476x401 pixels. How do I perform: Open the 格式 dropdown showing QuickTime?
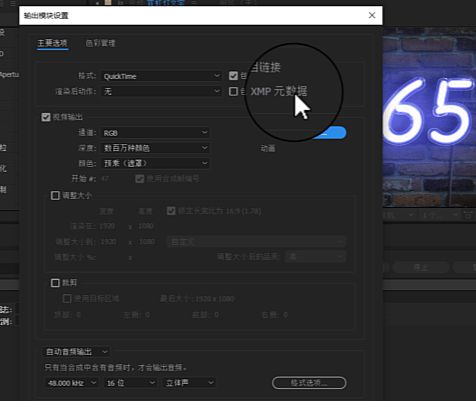pyautogui.click(x=161, y=76)
